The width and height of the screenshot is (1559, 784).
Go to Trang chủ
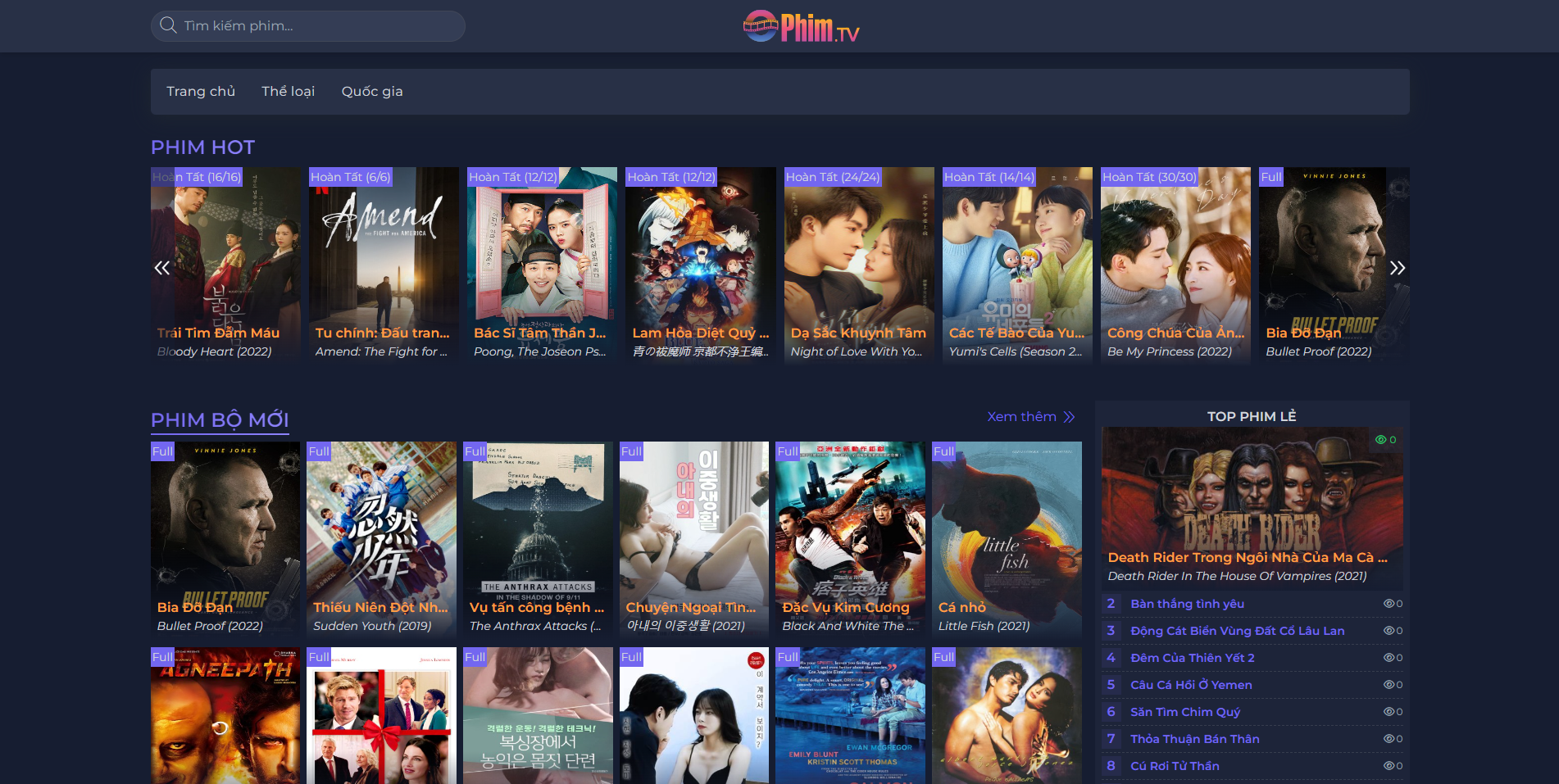point(201,92)
